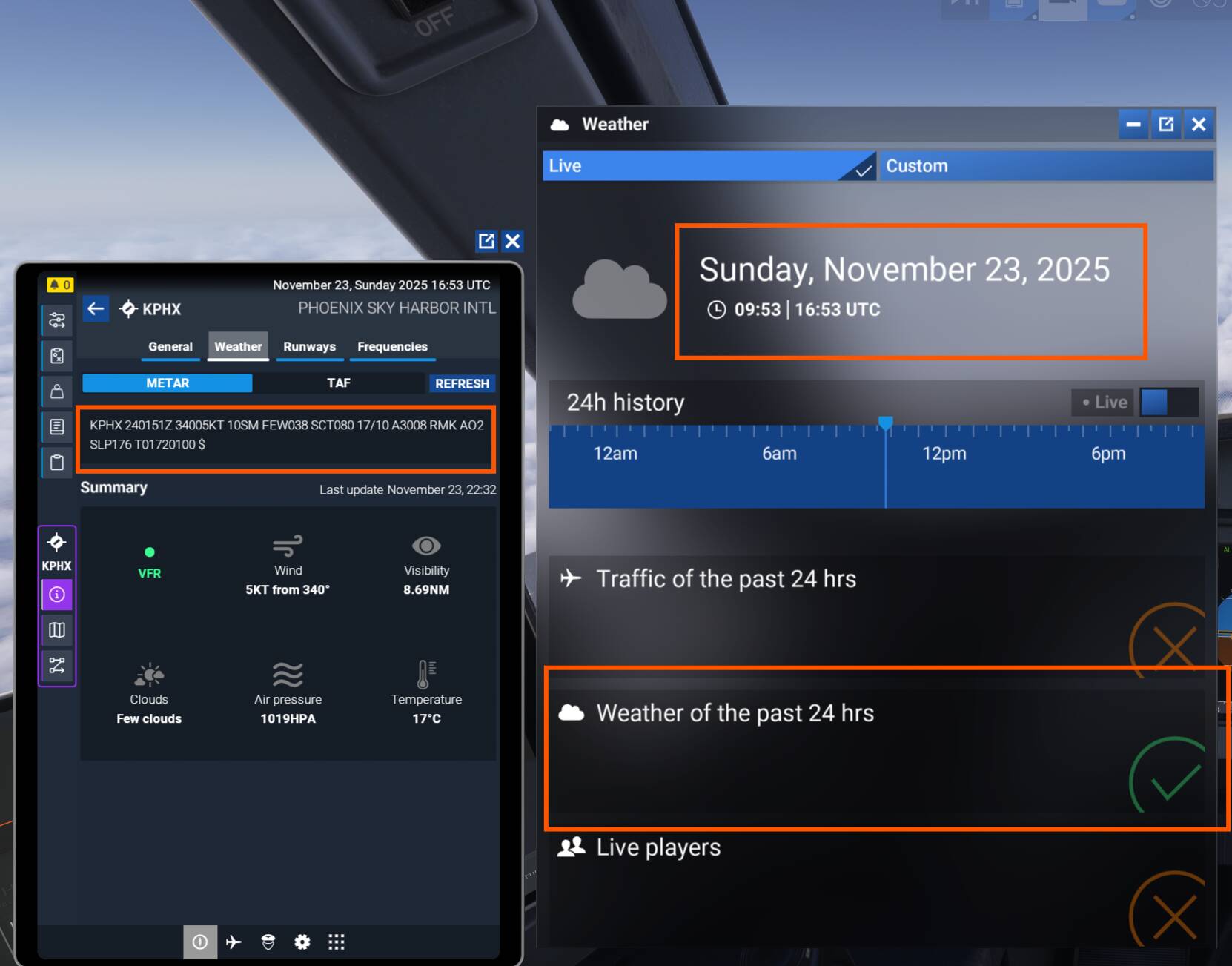
Task: Toggle the Live switch in 24h history
Action: (1168, 403)
